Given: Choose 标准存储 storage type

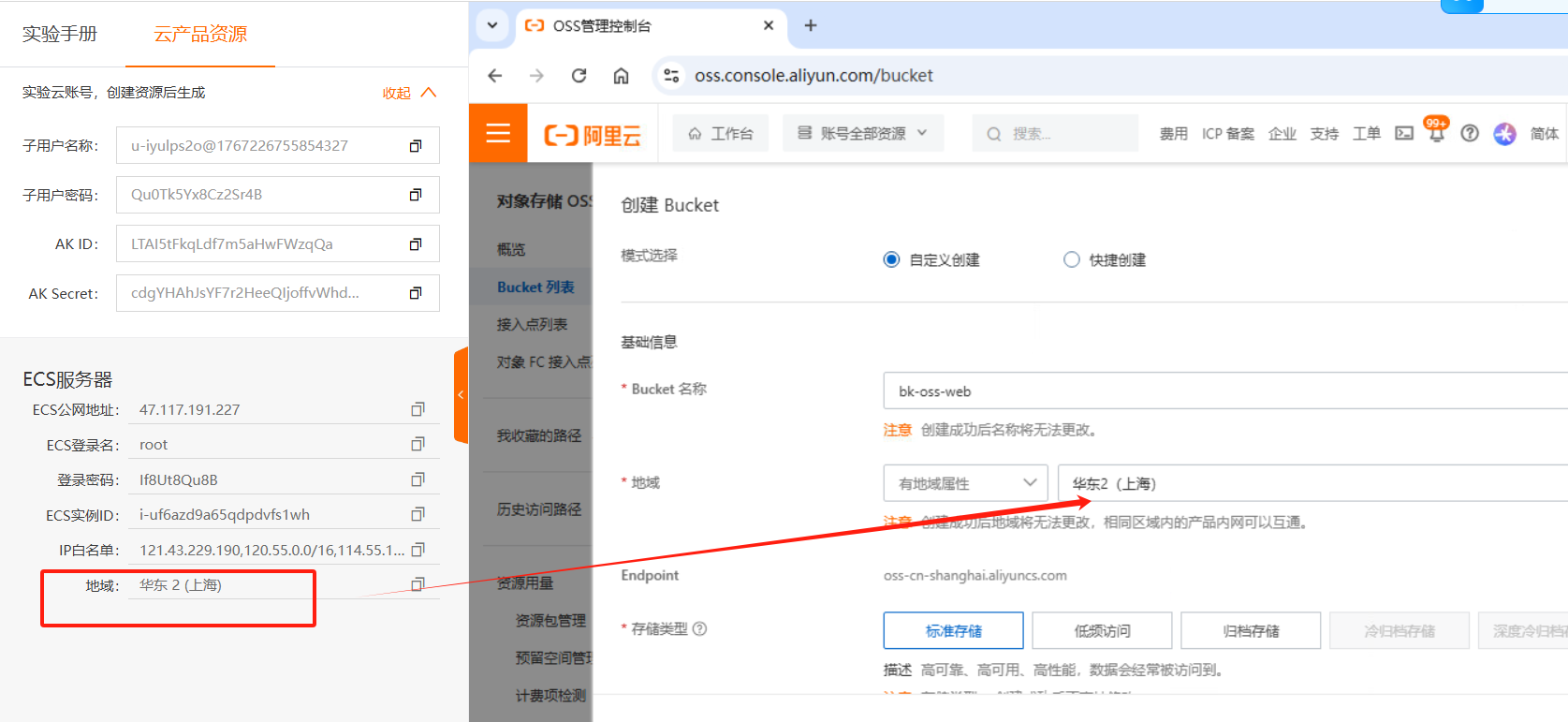Looking at the screenshot, I should click(x=953, y=630).
